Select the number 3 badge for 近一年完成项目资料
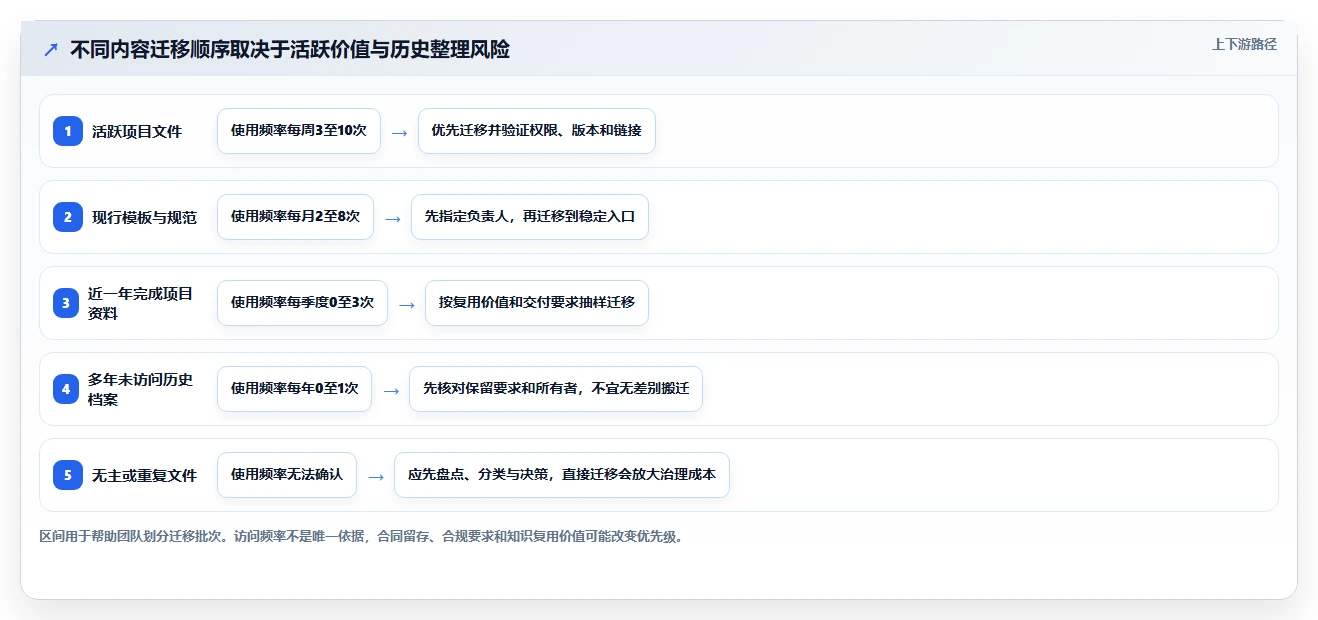1318x620 pixels. [68, 303]
